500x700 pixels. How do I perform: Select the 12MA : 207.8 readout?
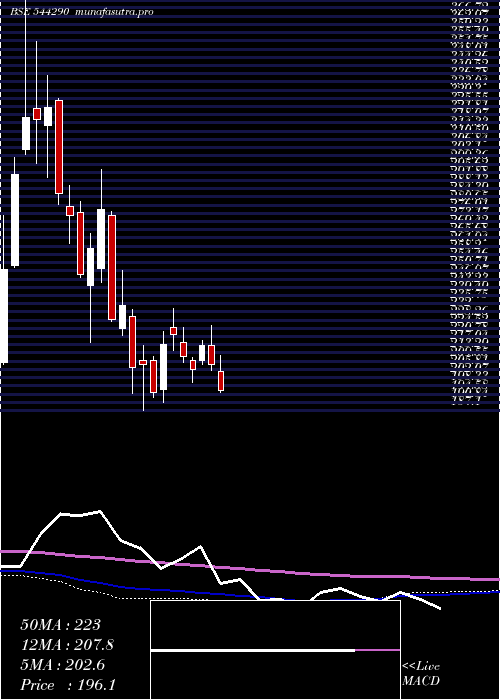point(67,645)
